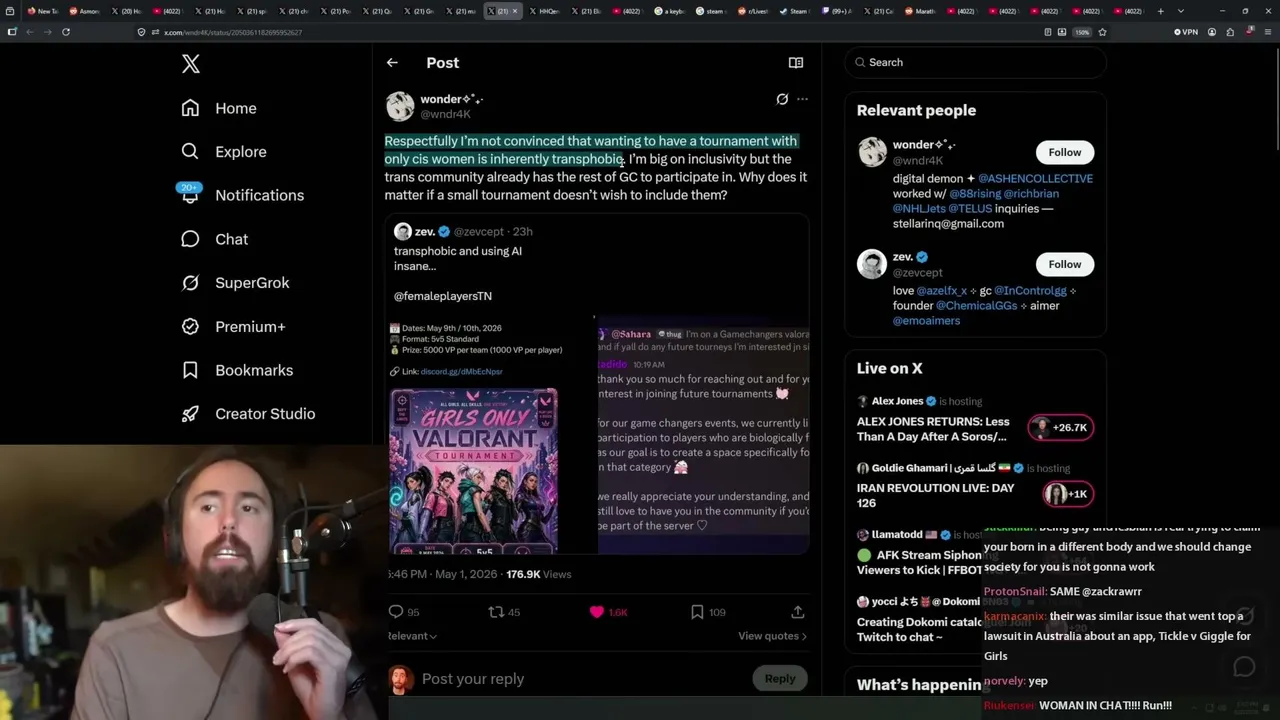Image resolution: width=1280 pixels, height=720 pixels.
Task: Expand the Relevant replies sort dropdown
Action: [412, 636]
